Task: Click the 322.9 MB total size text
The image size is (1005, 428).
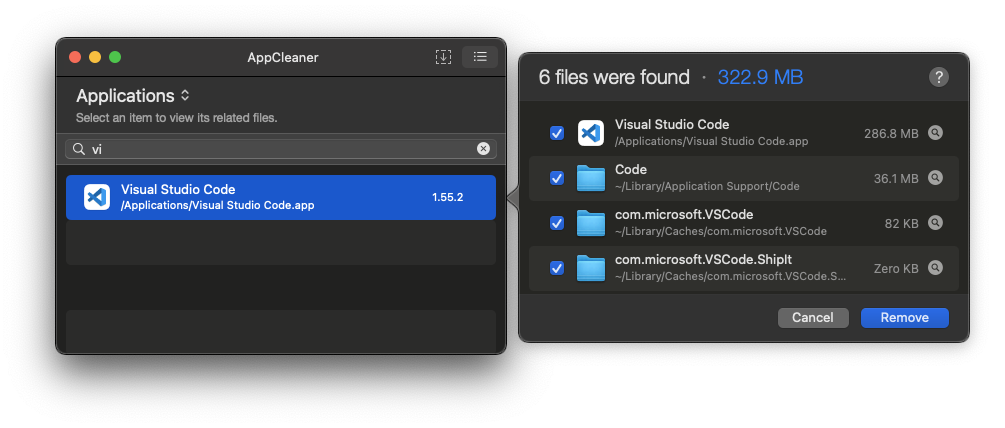Action: coord(760,78)
